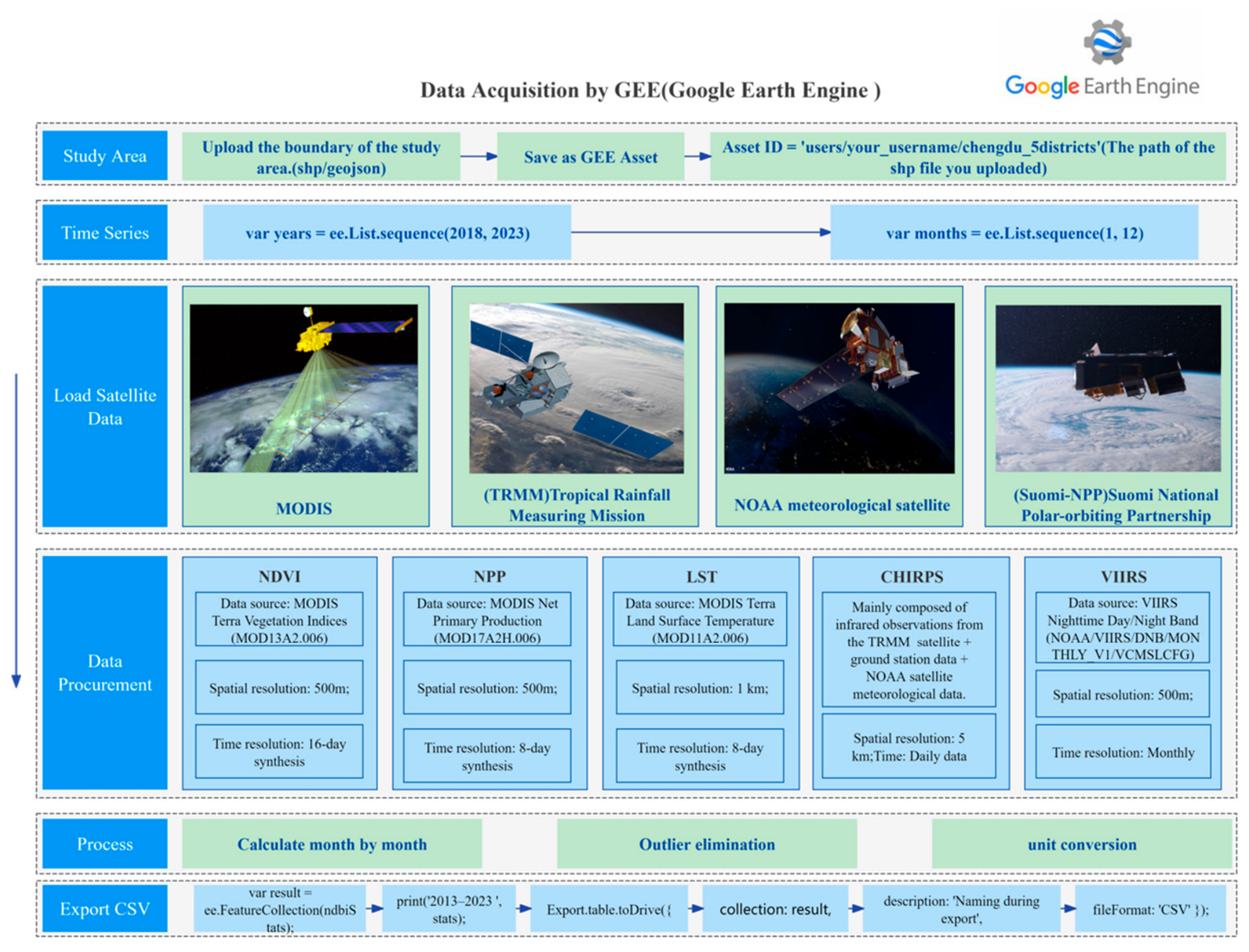The height and width of the screenshot is (952, 1249).
Task: Open the MODIS satellite image
Action: point(304,388)
